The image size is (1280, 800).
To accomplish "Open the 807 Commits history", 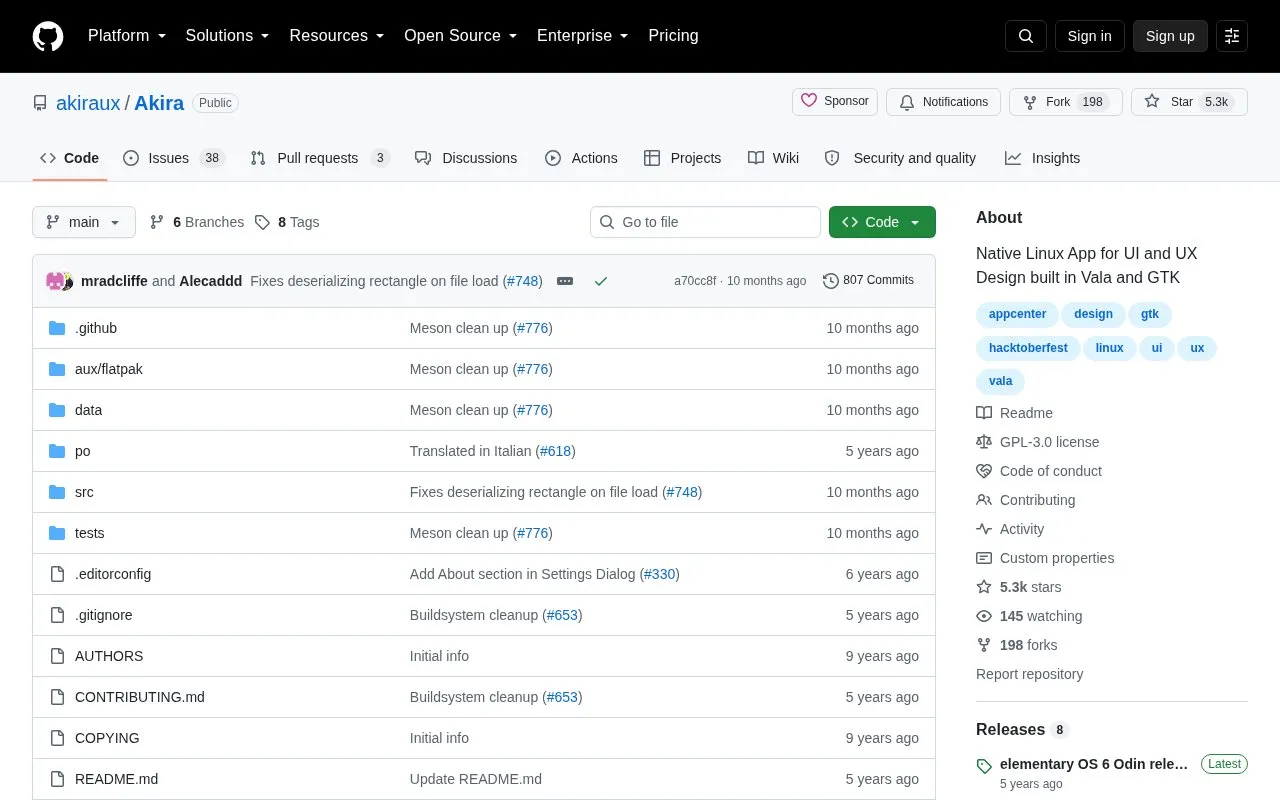I will 868,281.
